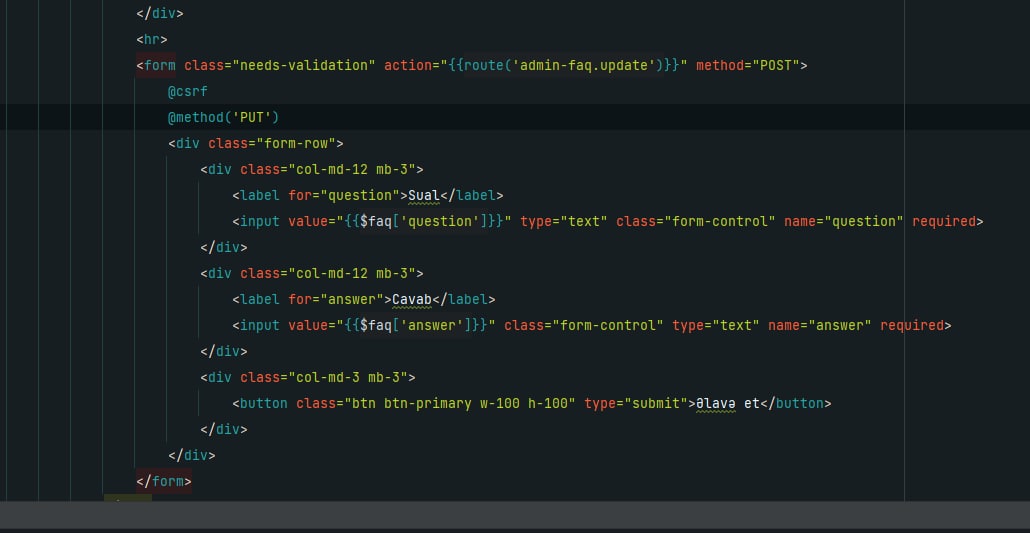Click the $faq['answer'] expression

(416, 325)
